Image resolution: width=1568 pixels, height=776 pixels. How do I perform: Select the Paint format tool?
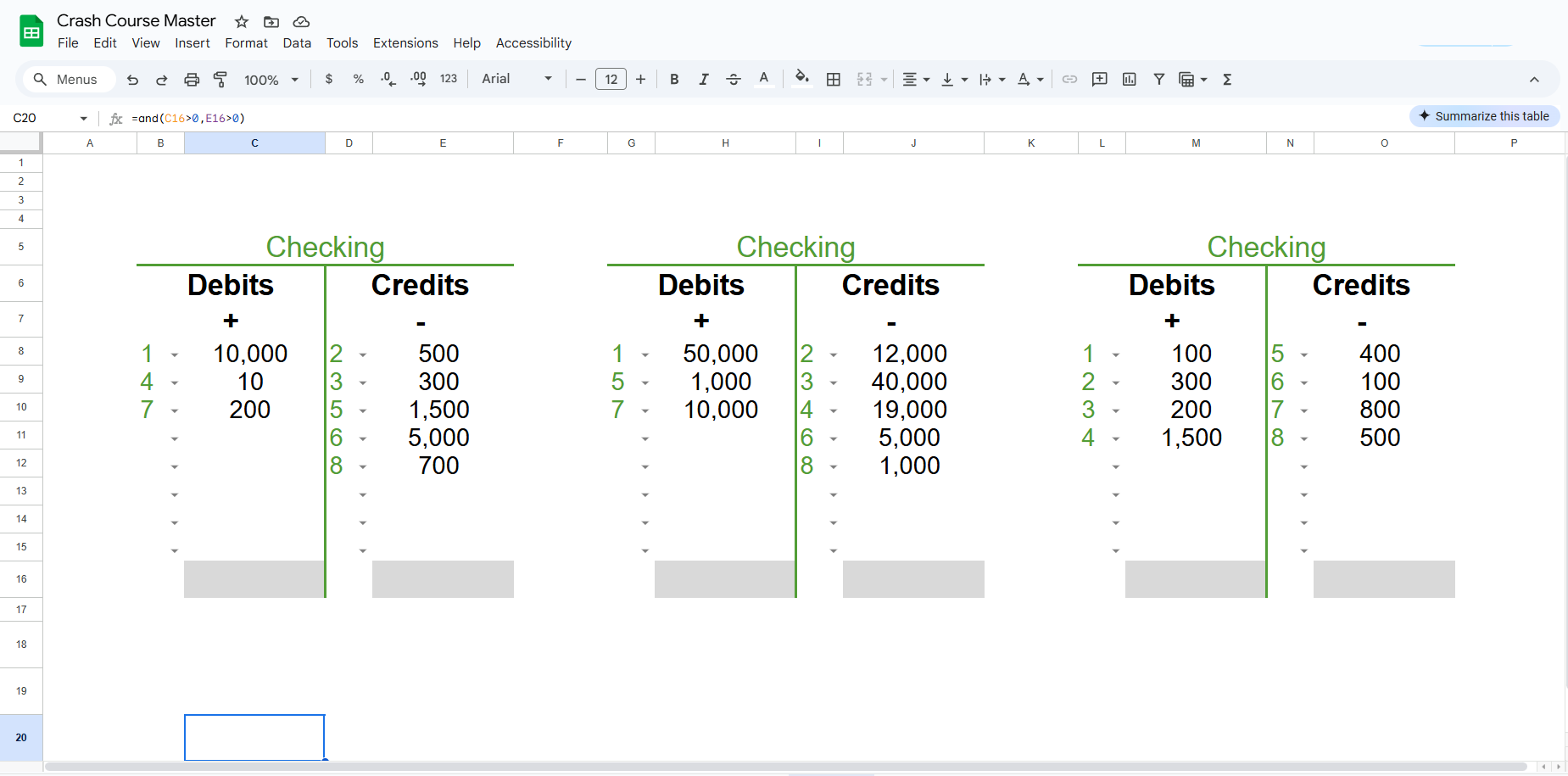[x=220, y=80]
